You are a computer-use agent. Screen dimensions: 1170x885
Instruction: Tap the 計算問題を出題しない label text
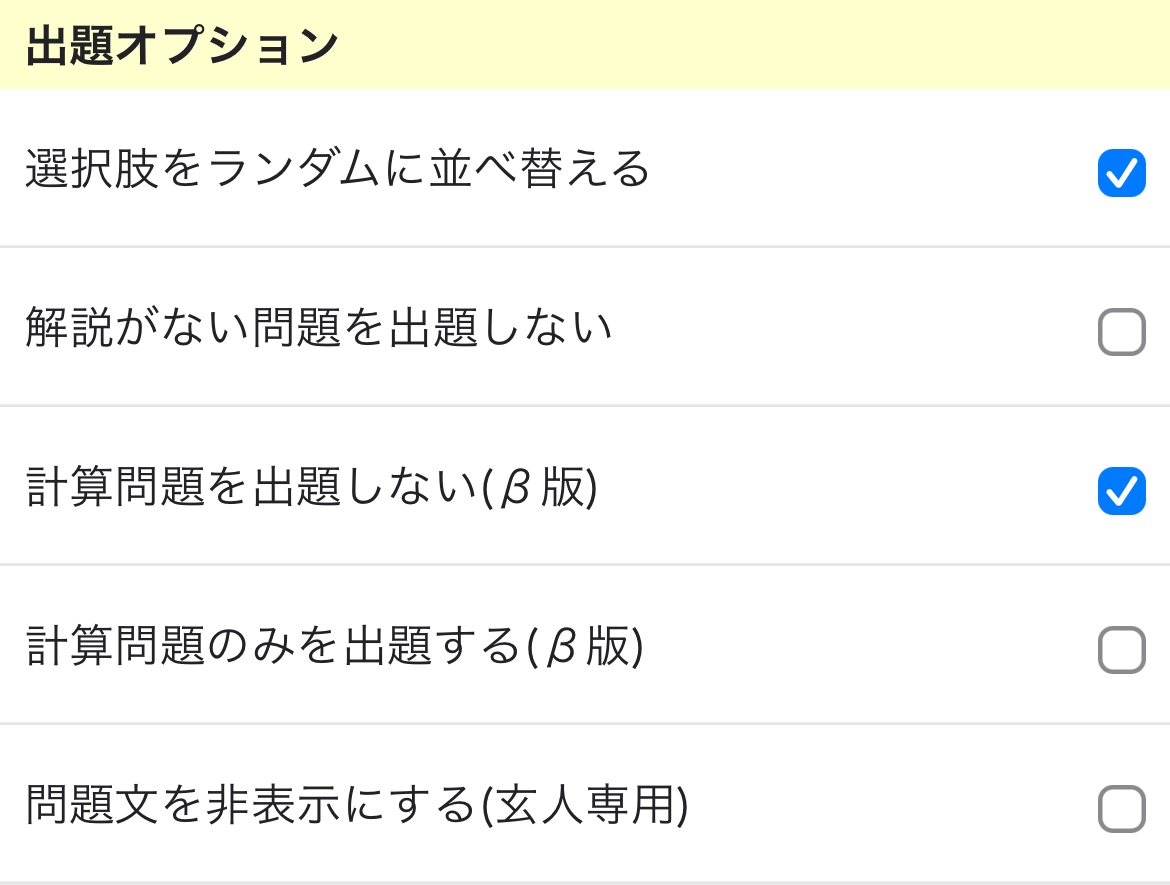(251, 487)
